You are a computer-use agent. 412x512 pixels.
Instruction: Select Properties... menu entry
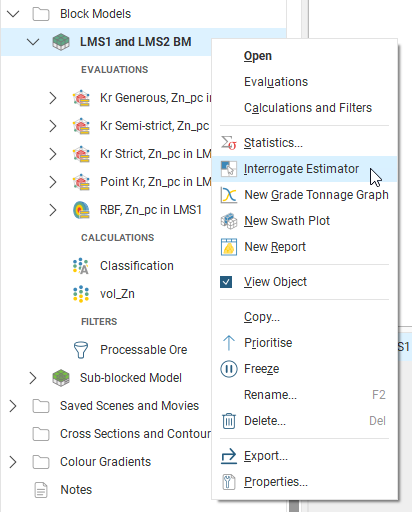[276, 482]
